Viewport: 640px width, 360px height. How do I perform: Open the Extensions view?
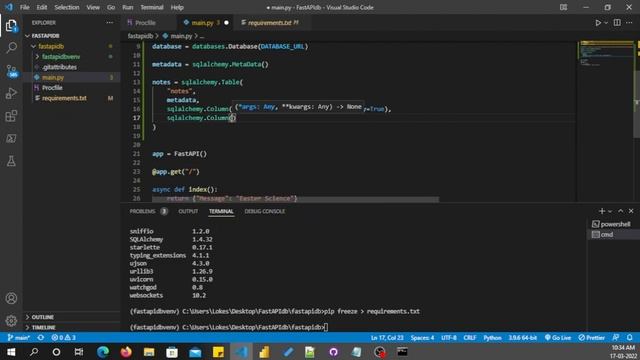click(x=11, y=116)
